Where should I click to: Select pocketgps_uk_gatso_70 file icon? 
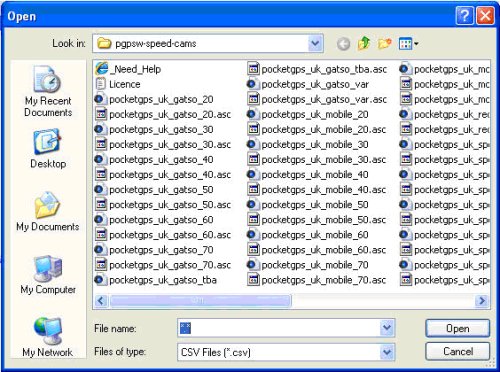click(100, 249)
